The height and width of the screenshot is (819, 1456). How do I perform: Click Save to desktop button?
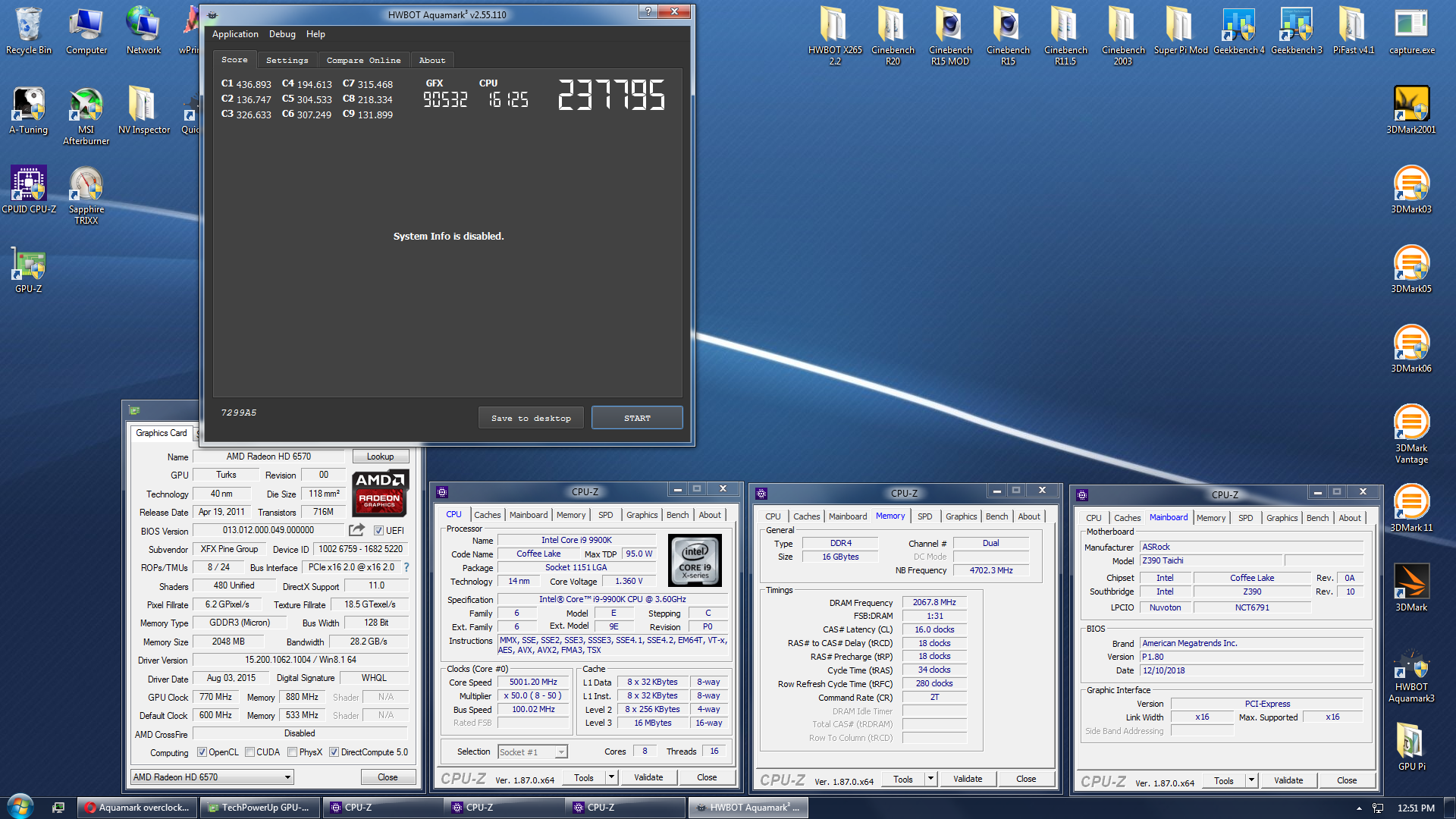point(531,418)
